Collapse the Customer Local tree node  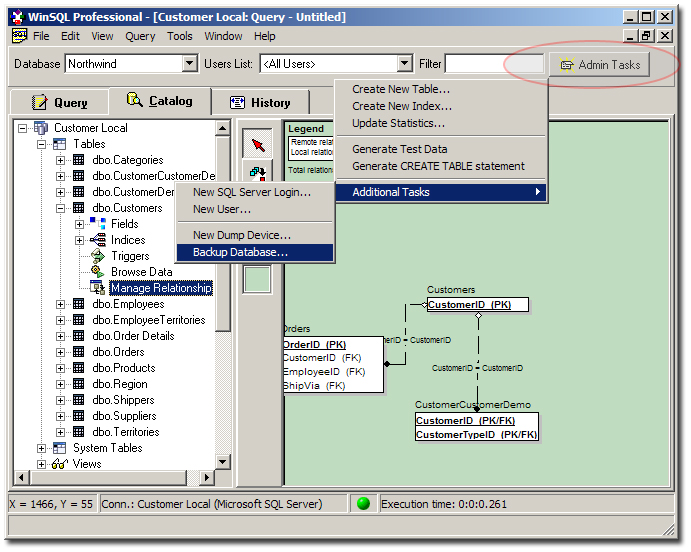[x=22, y=128]
